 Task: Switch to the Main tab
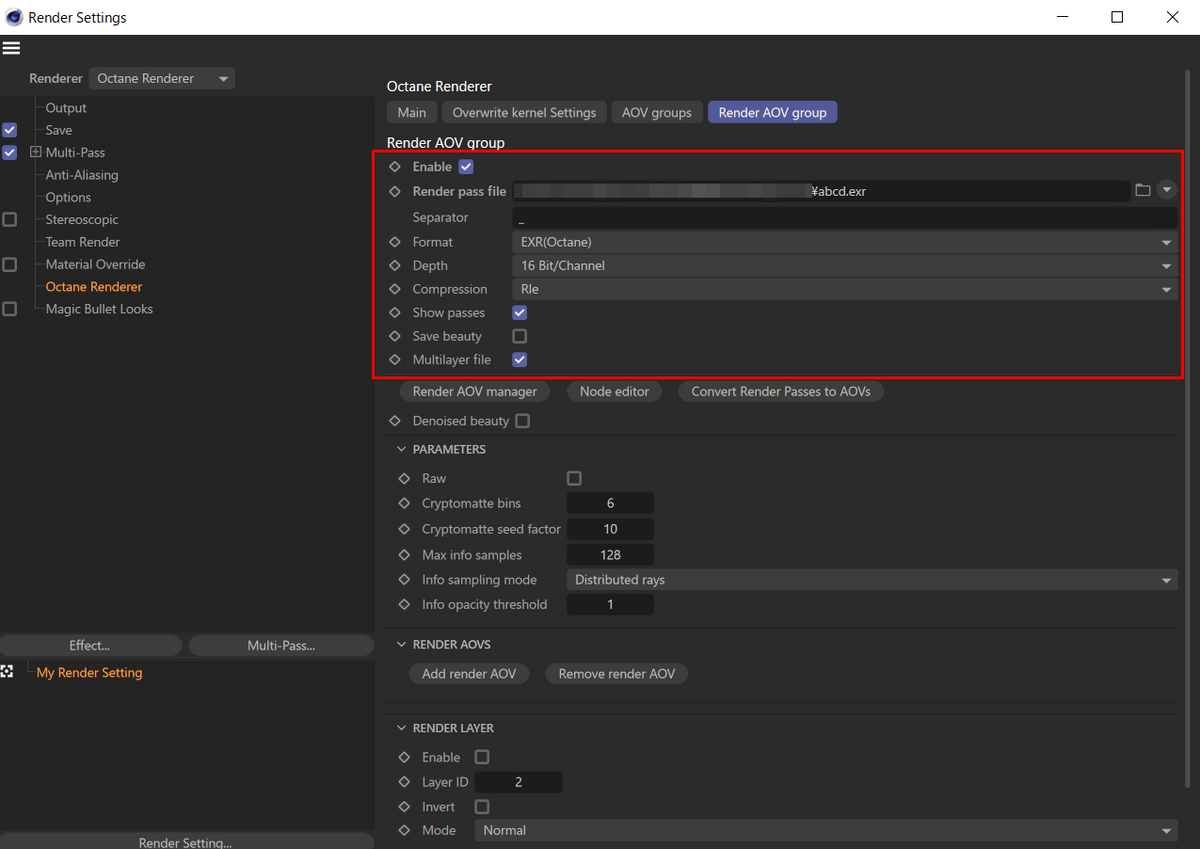click(411, 112)
